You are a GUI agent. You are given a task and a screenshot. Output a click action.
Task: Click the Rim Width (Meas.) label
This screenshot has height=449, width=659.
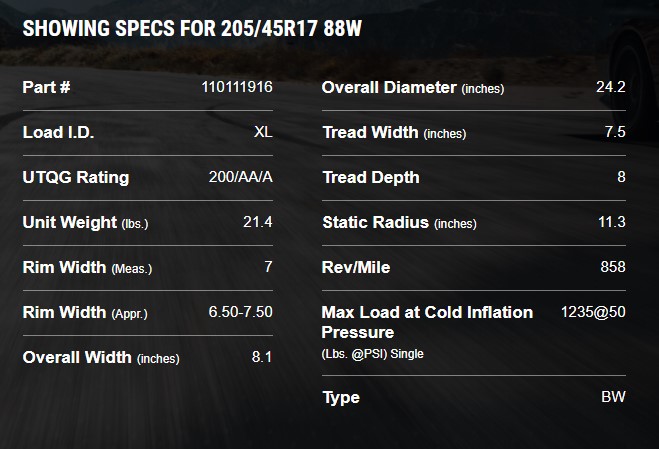87,267
